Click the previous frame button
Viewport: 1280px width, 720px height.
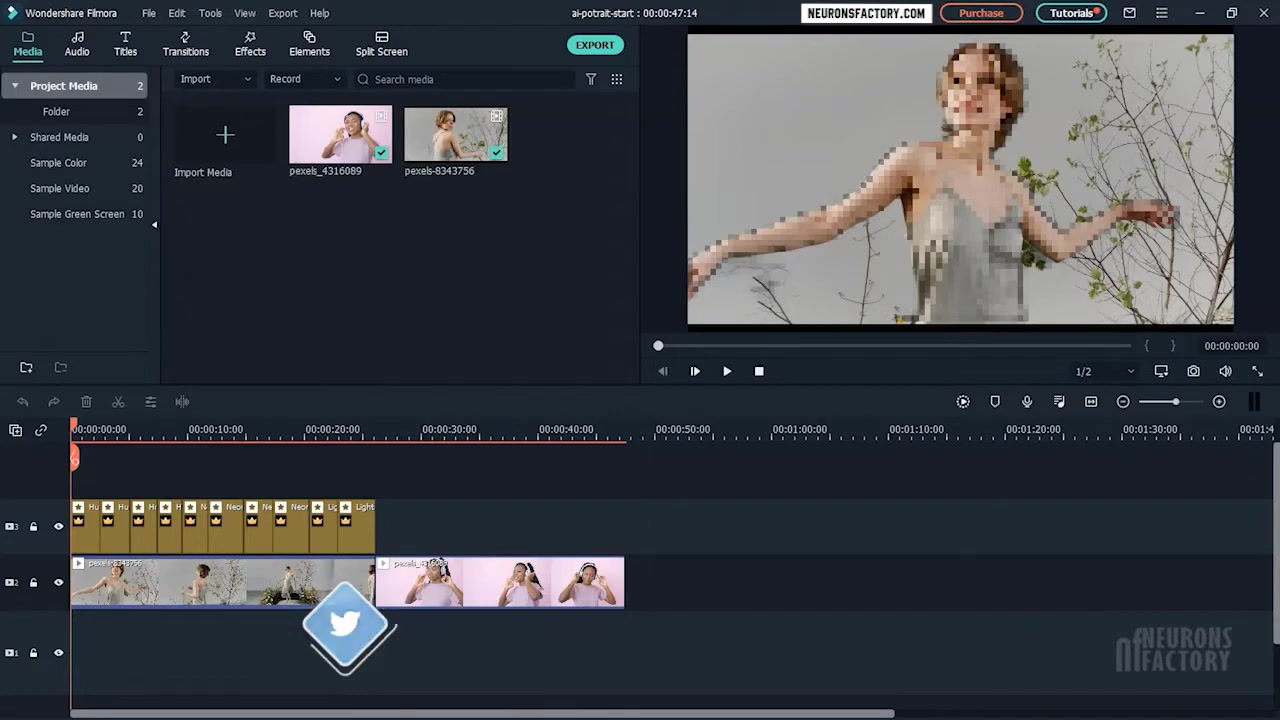click(x=663, y=371)
